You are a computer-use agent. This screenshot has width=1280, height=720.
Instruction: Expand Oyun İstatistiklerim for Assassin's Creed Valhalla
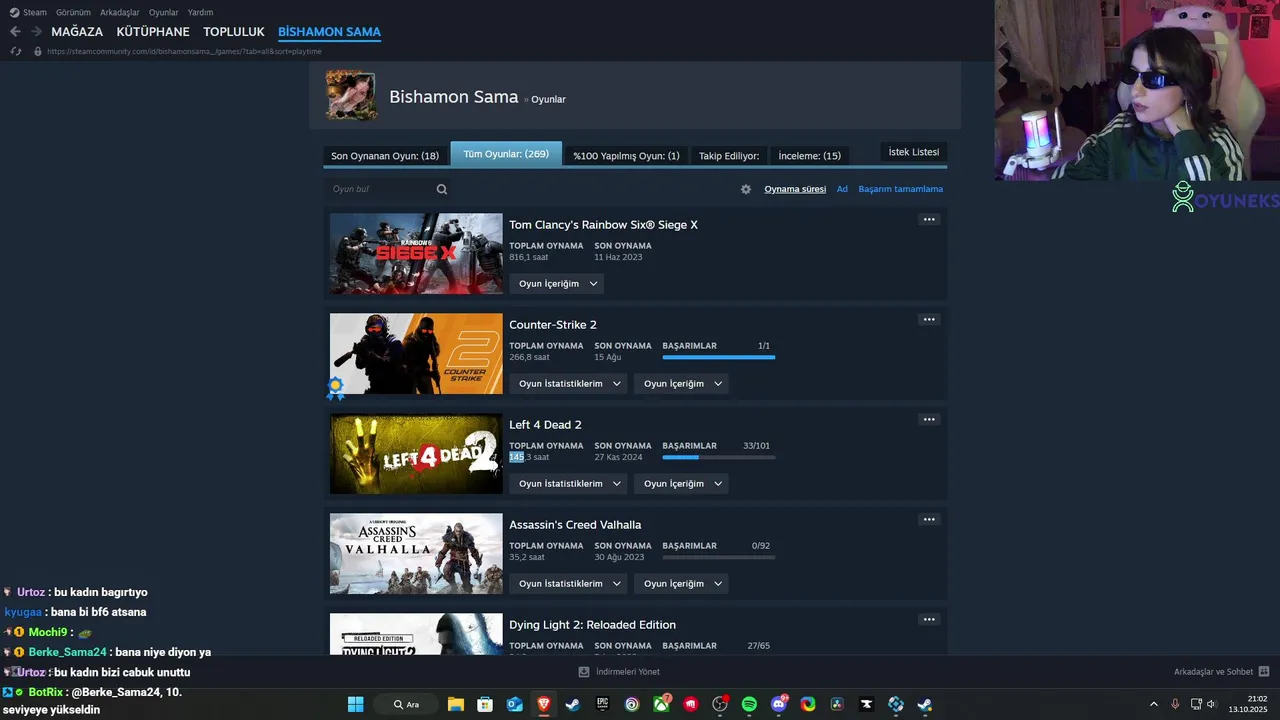[x=568, y=584]
